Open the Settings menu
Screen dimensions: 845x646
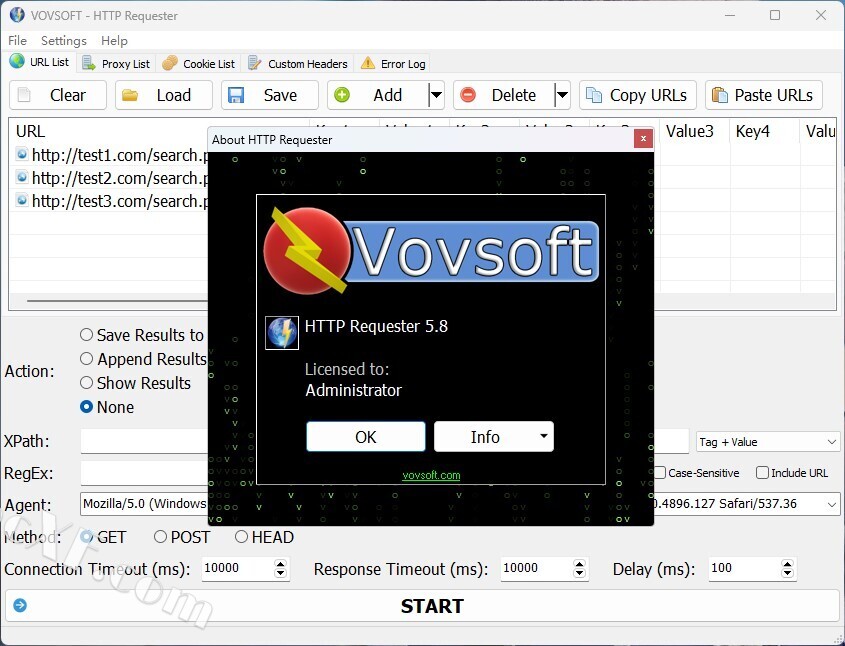pos(64,40)
